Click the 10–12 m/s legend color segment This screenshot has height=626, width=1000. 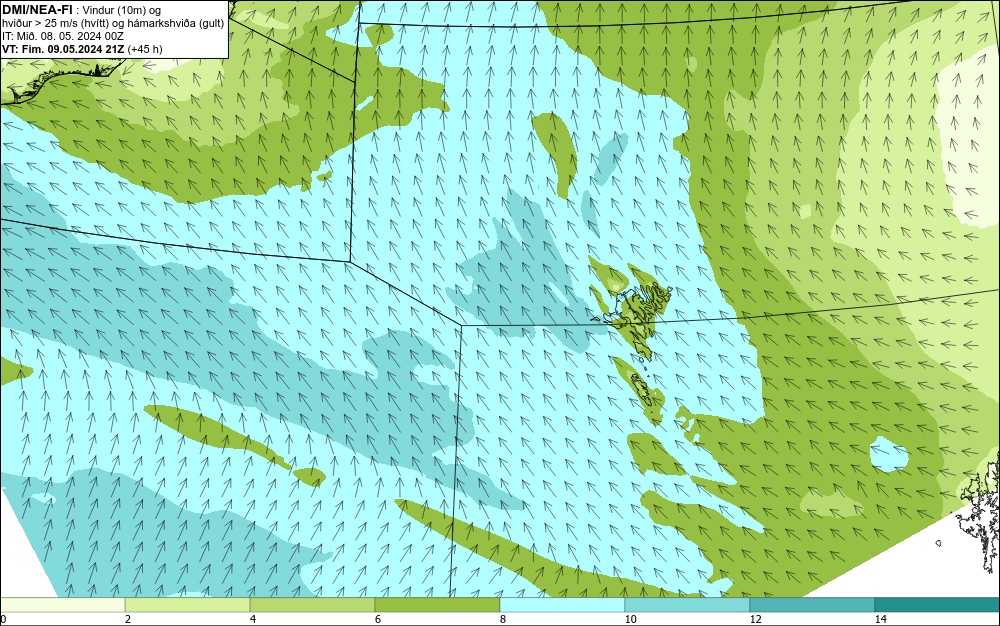(x=688, y=604)
